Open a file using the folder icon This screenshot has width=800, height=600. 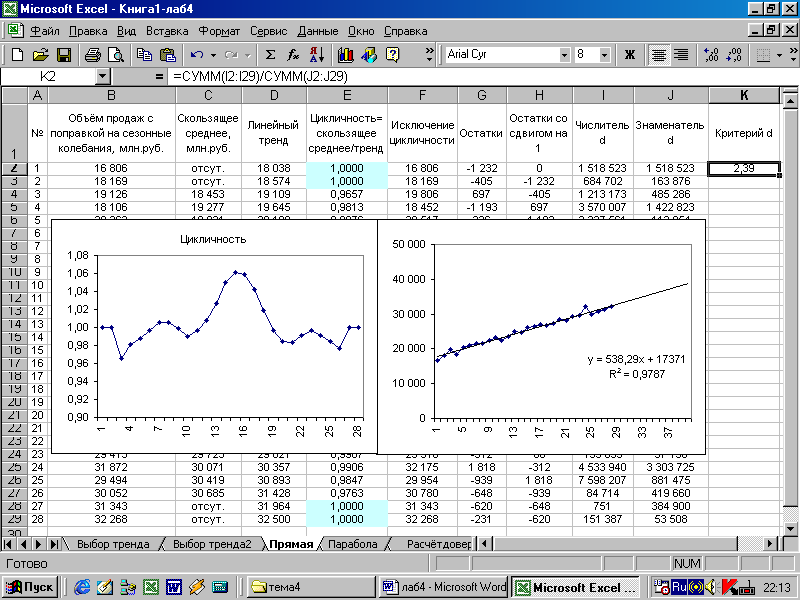pos(40,55)
